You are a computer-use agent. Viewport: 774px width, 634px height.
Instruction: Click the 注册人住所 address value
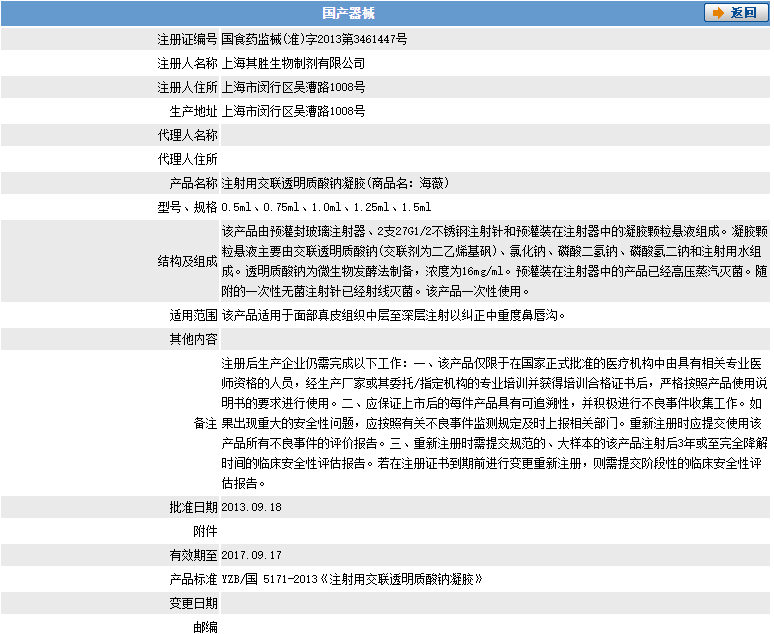[293, 87]
